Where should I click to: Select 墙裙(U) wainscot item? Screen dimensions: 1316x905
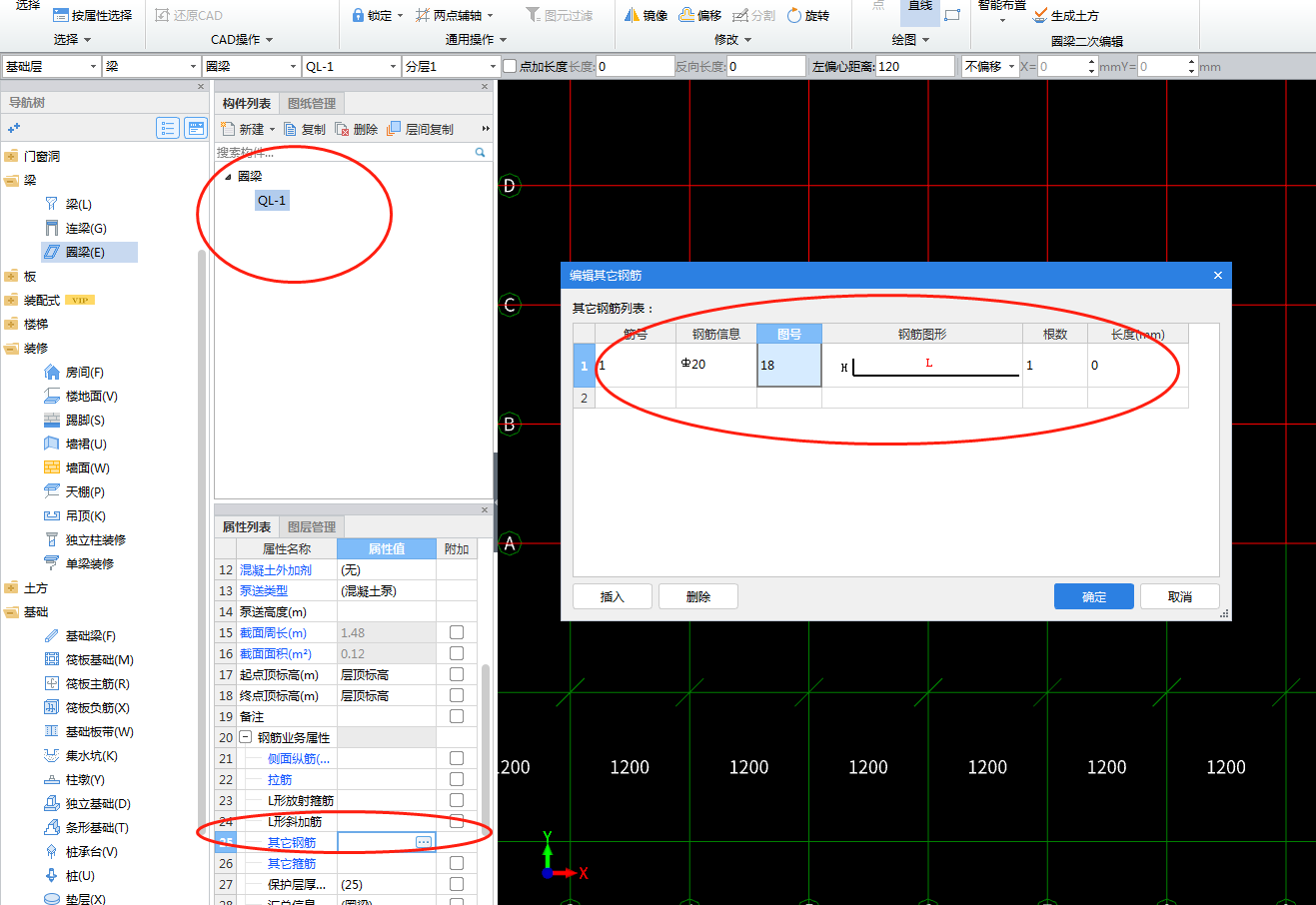[77, 445]
